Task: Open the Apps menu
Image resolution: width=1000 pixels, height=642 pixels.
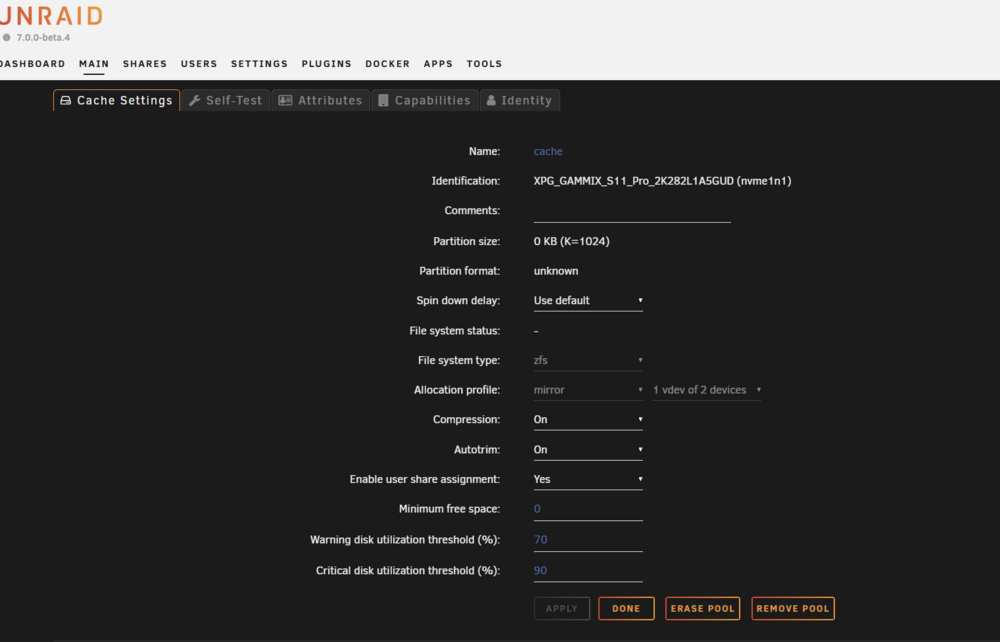Action: [438, 64]
